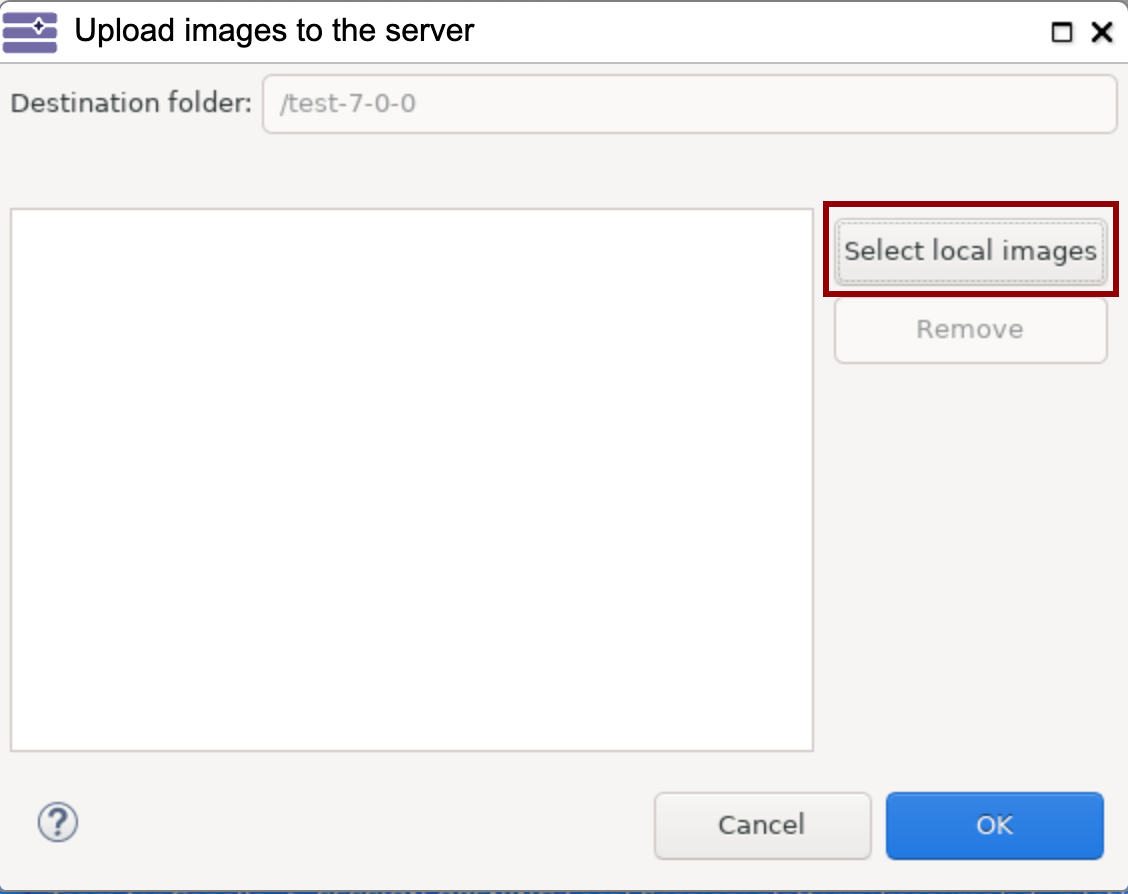Click the disabled Remove button
This screenshot has width=1128, height=894.
(x=970, y=330)
